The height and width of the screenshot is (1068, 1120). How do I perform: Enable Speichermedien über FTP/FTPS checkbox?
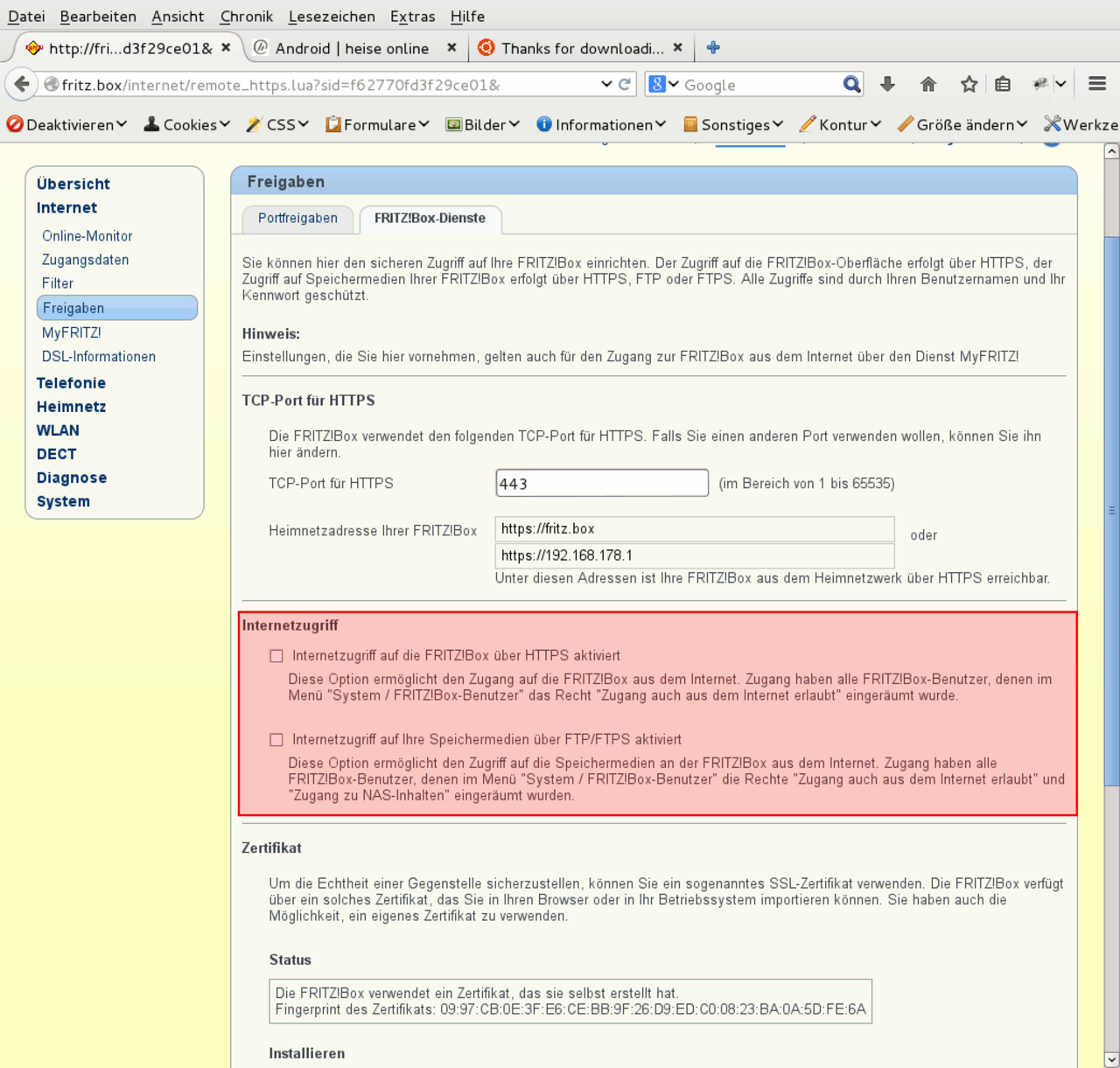coord(276,740)
